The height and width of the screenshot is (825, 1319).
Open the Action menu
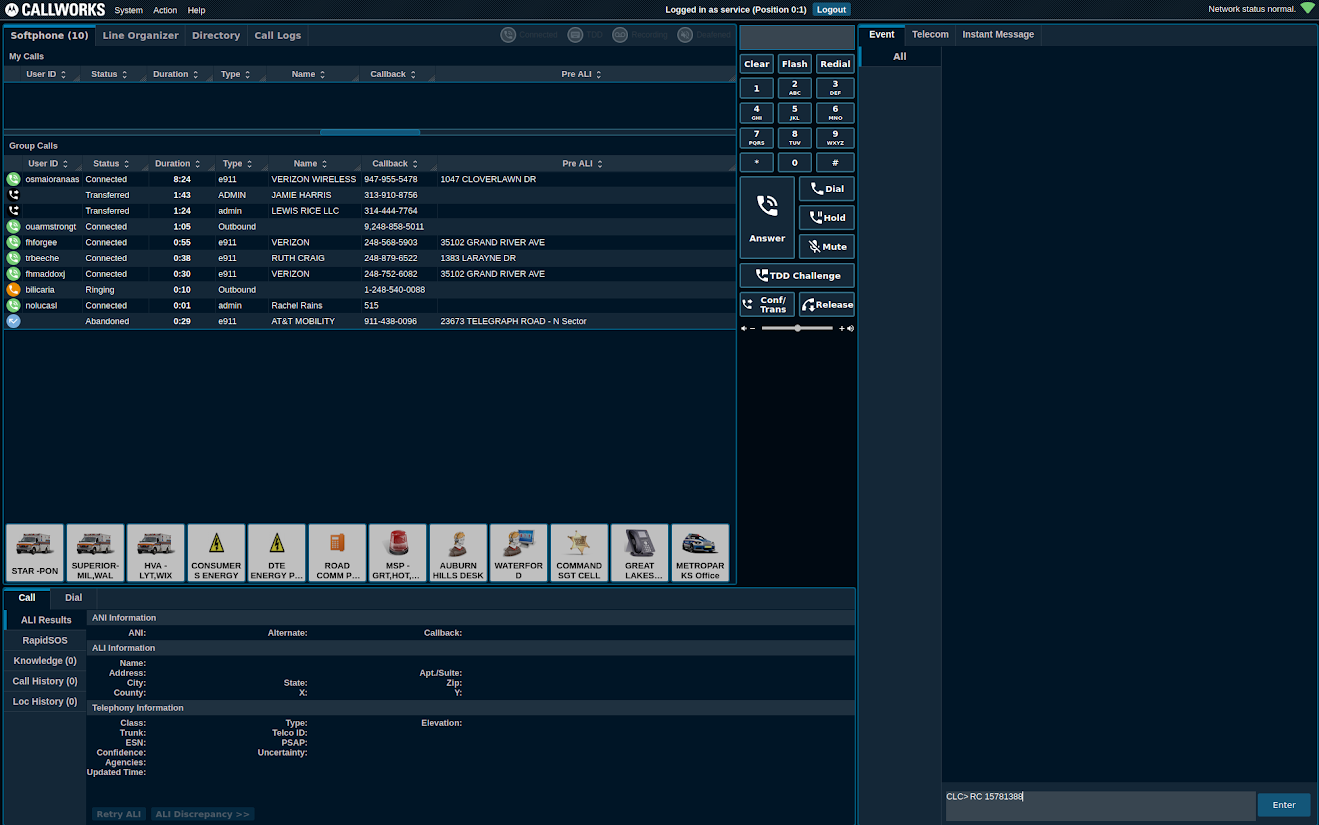165,10
